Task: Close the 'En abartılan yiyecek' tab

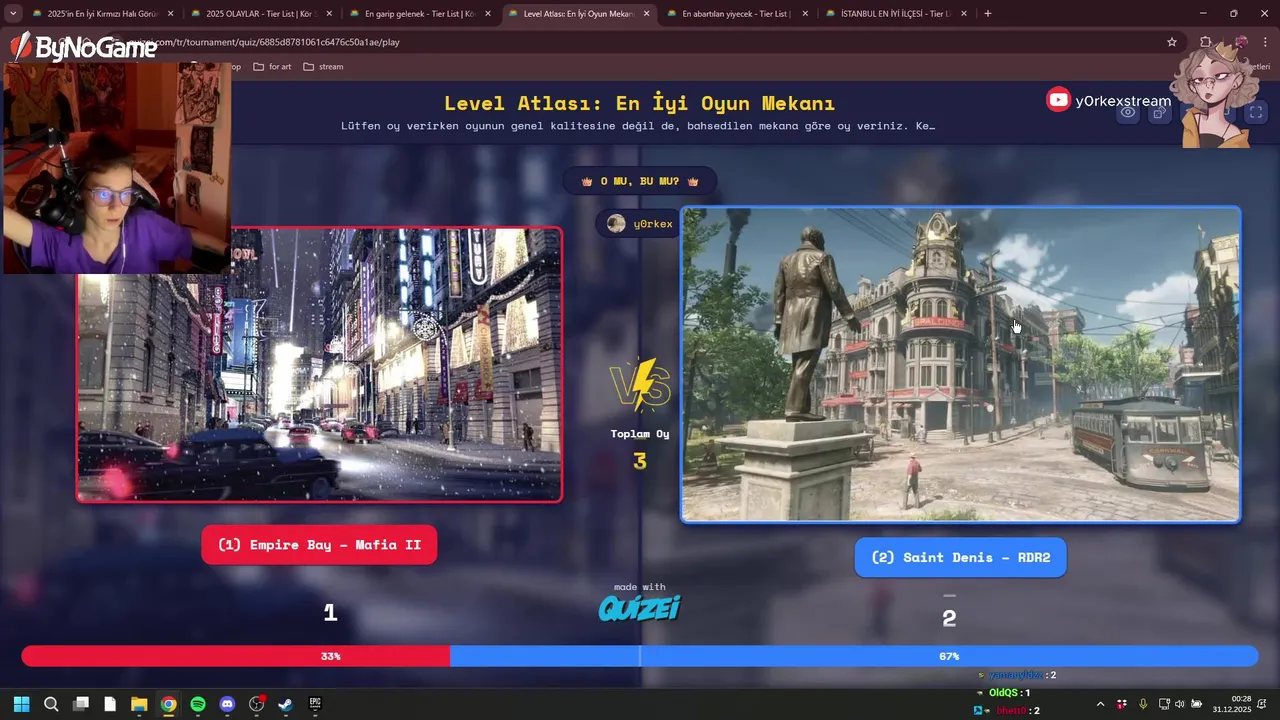Action: click(x=805, y=14)
